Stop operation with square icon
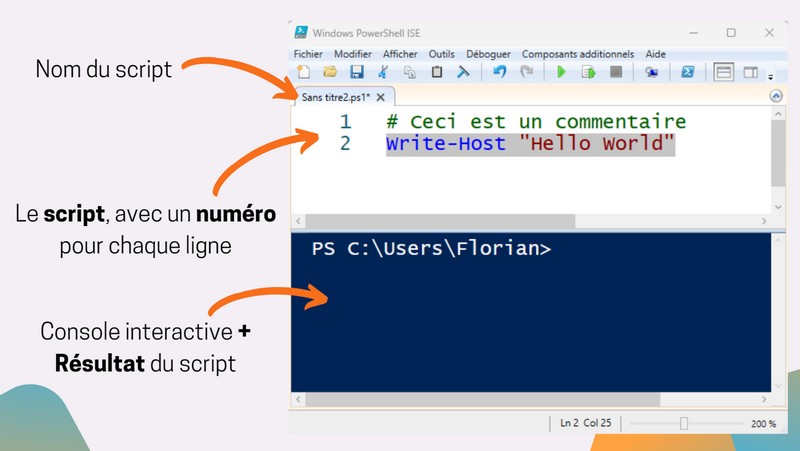This screenshot has width=800, height=451. [x=616, y=72]
